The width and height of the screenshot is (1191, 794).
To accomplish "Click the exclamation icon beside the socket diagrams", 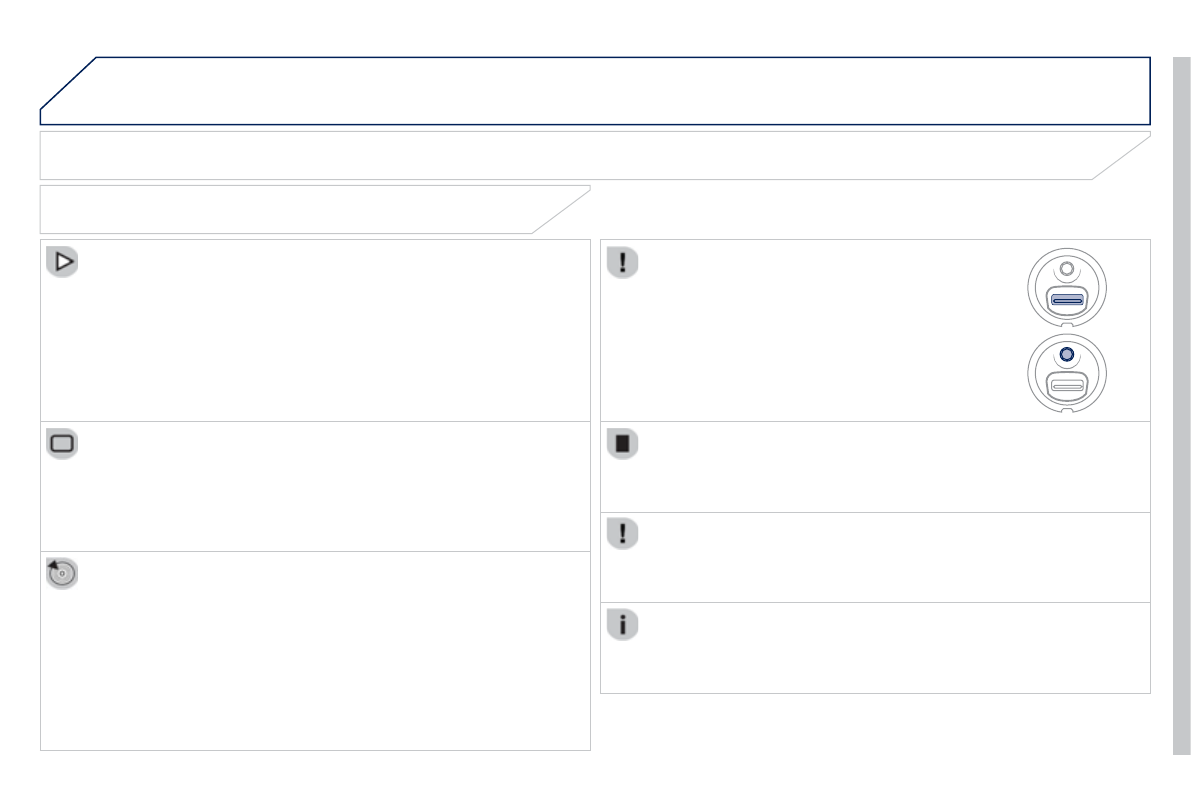I will tap(623, 263).
